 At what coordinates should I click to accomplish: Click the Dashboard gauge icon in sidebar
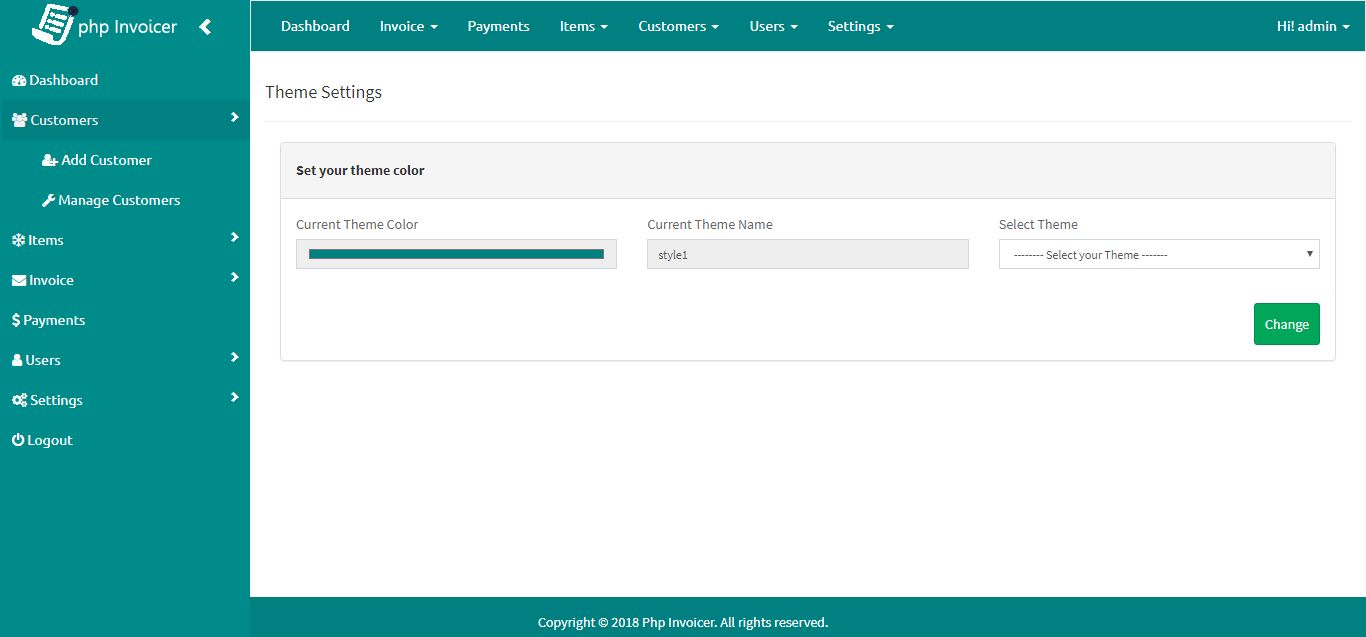click(18, 81)
